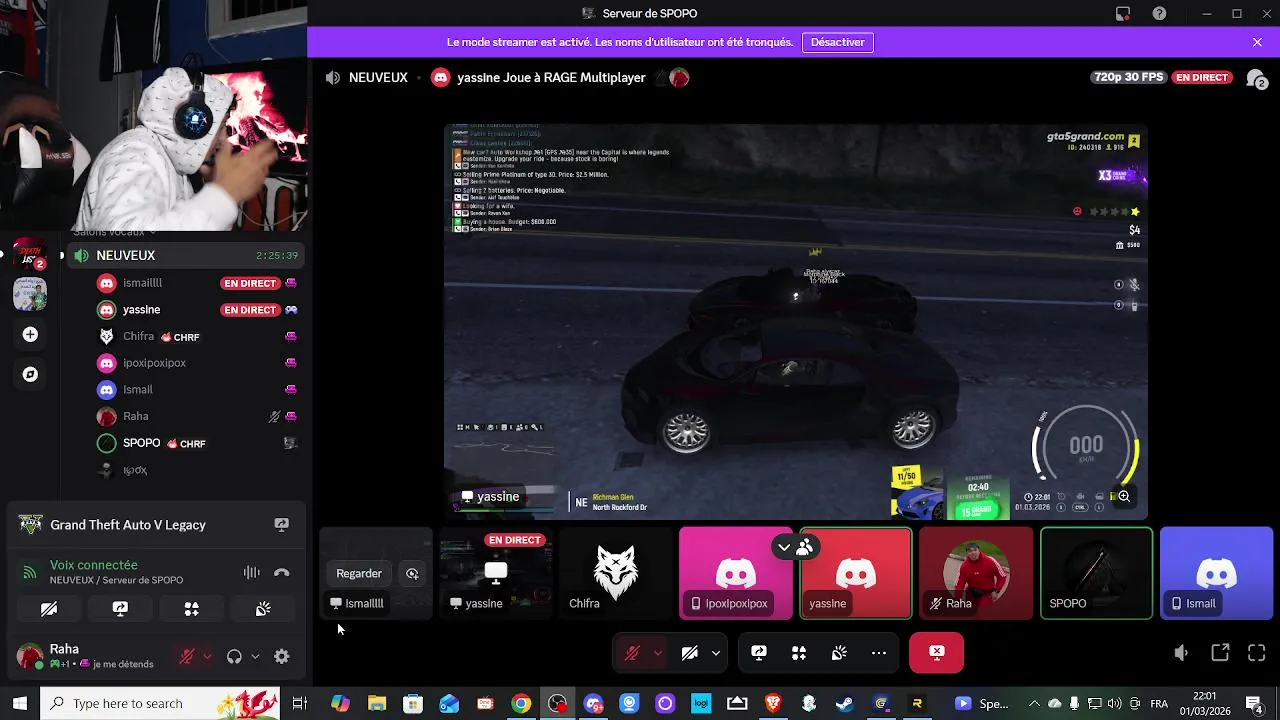Toggle camera in the call control bar
The image size is (1280, 720).
690,653
